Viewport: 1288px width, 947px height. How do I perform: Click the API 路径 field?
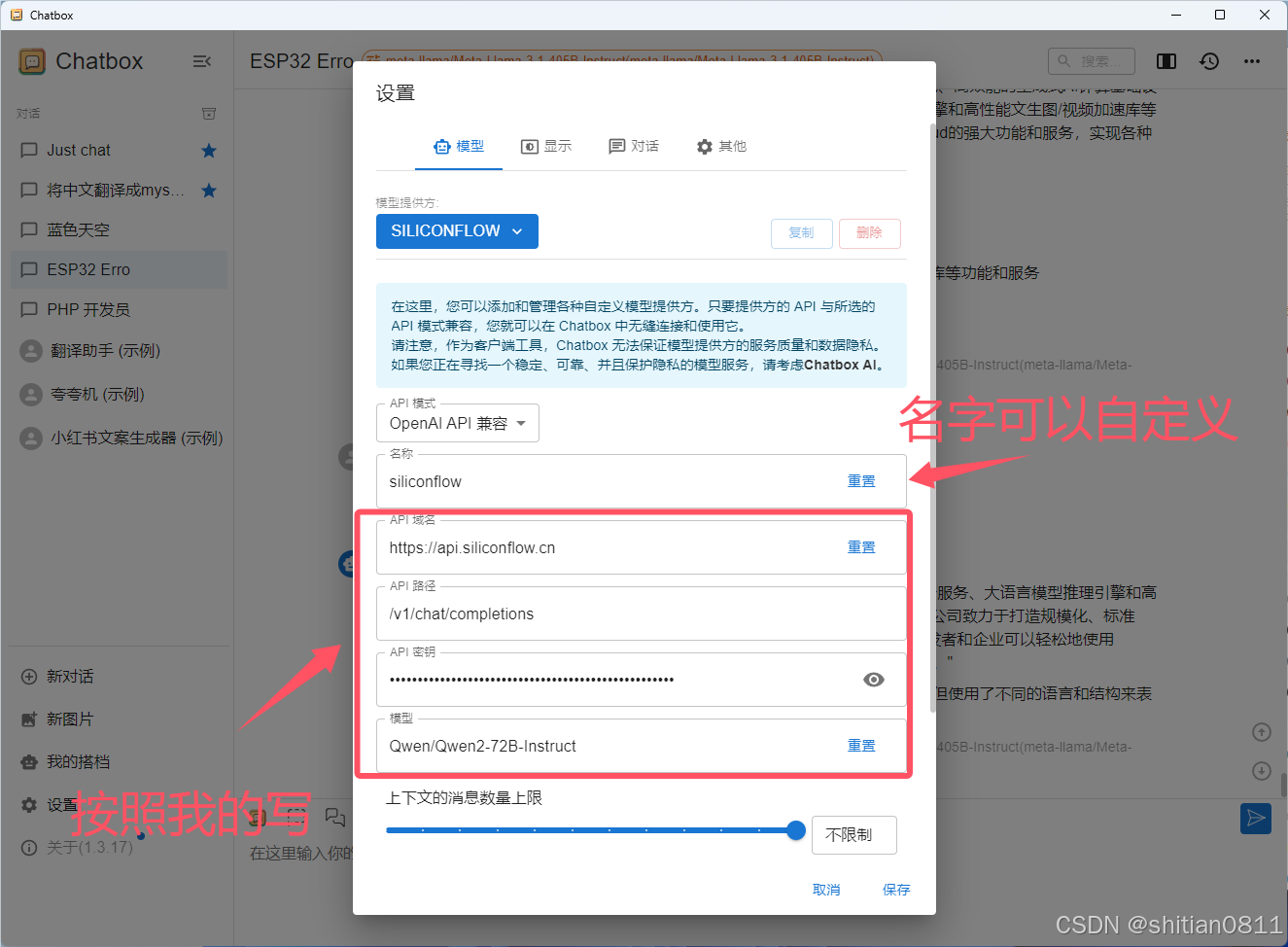[x=642, y=614]
